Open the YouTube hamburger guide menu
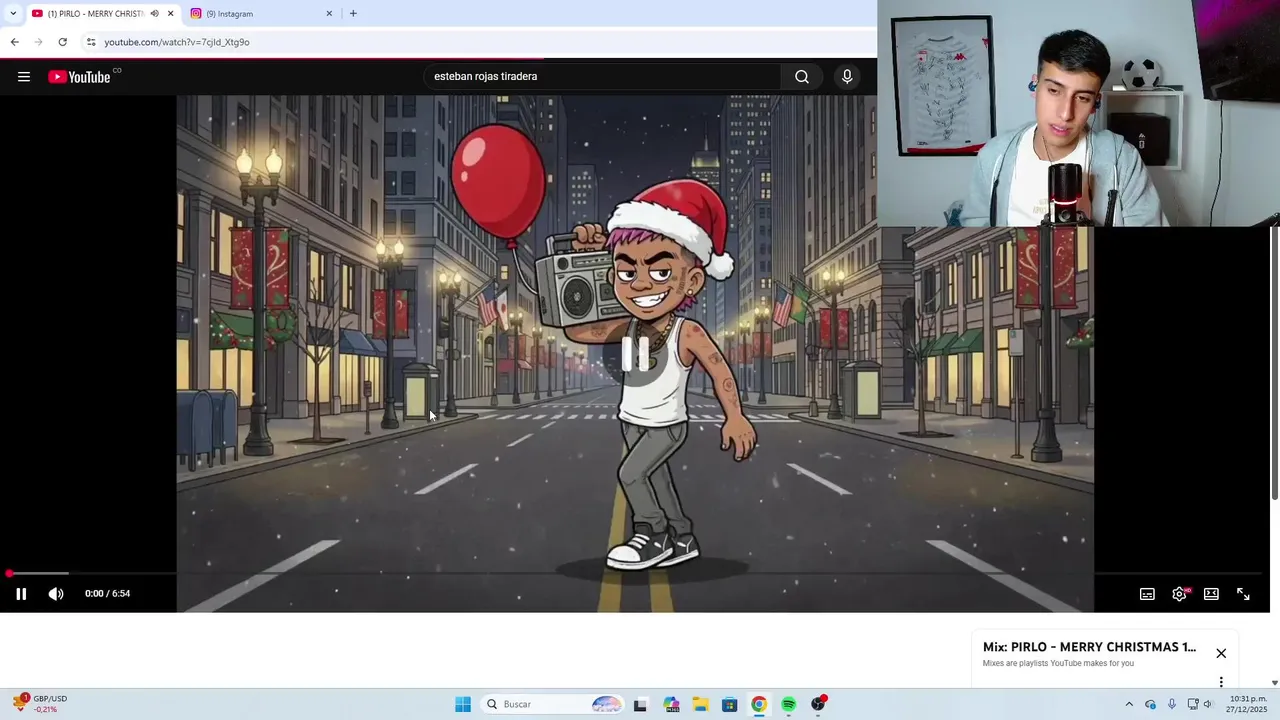This screenshot has width=1280, height=720. [x=24, y=77]
